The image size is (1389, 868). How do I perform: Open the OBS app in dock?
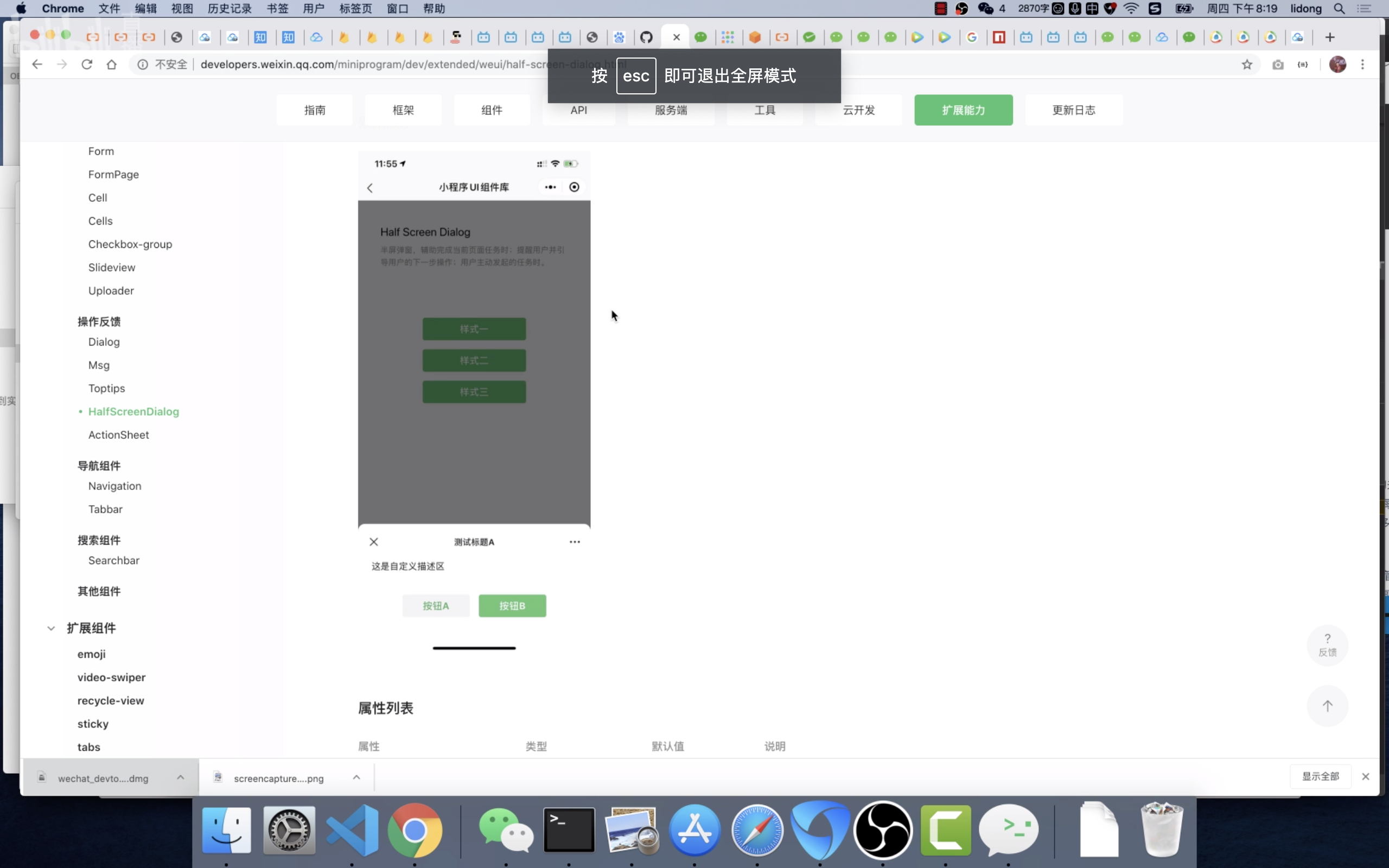[883, 830]
